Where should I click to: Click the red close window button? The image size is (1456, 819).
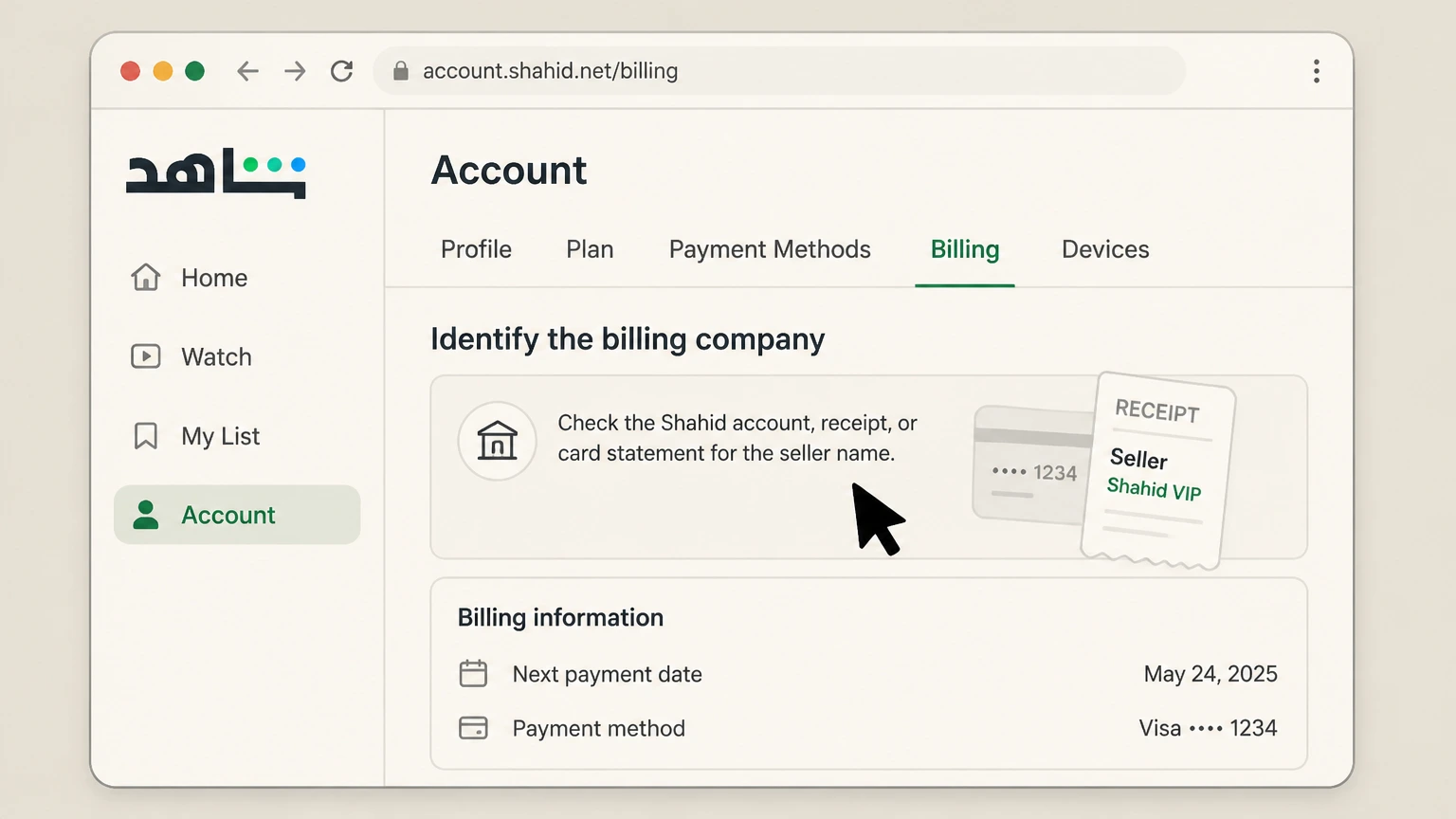click(x=131, y=71)
